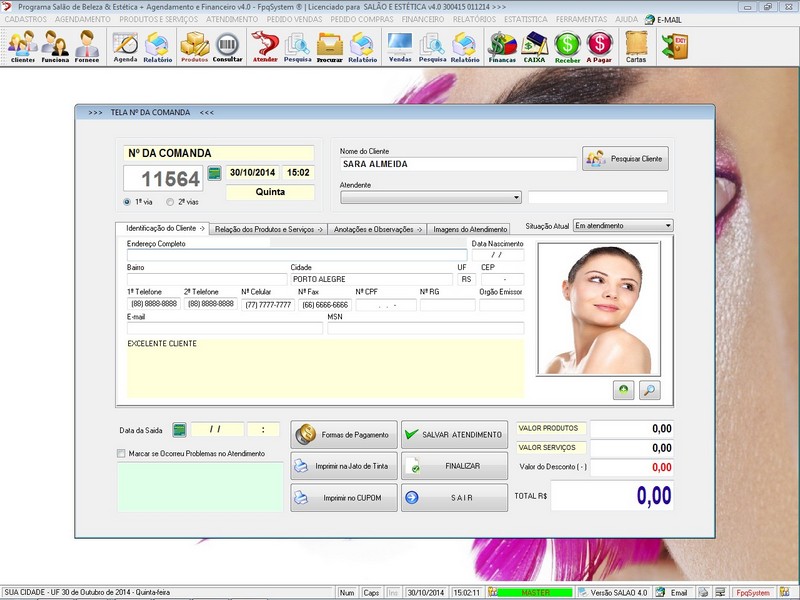The width and height of the screenshot is (800, 600).
Task: Expand the Atendente dropdown
Action: click(516, 197)
